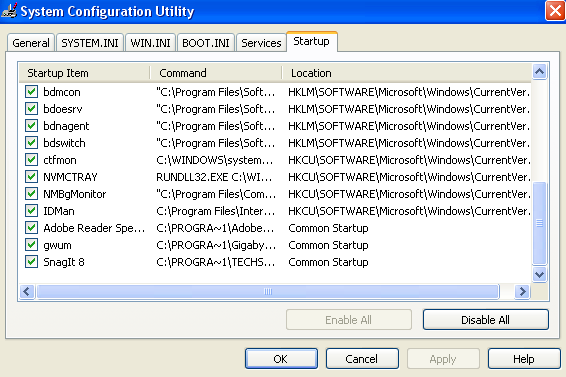Toggle the bdnagent checkbox
Screen dimensions: 566x377
(31, 126)
